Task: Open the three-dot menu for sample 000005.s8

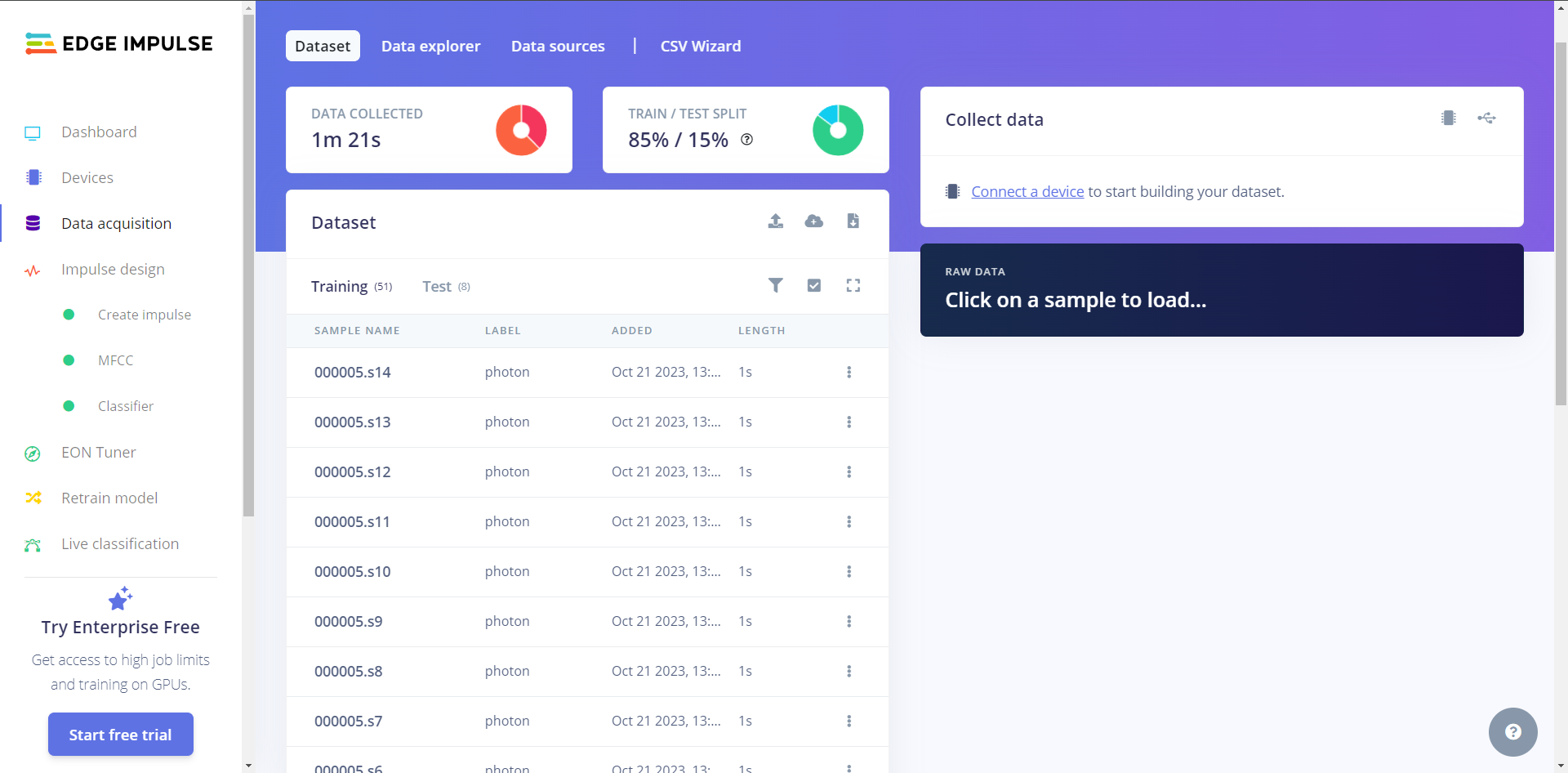Action: pyautogui.click(x=849, y=672)
